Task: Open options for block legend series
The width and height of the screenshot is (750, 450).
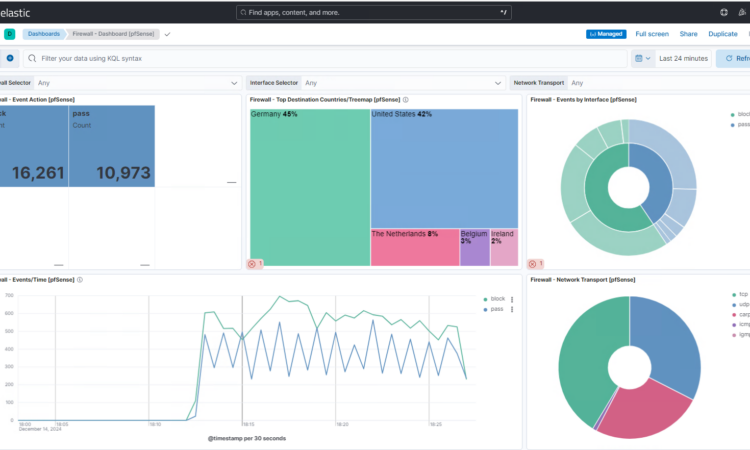Action: 512,299
